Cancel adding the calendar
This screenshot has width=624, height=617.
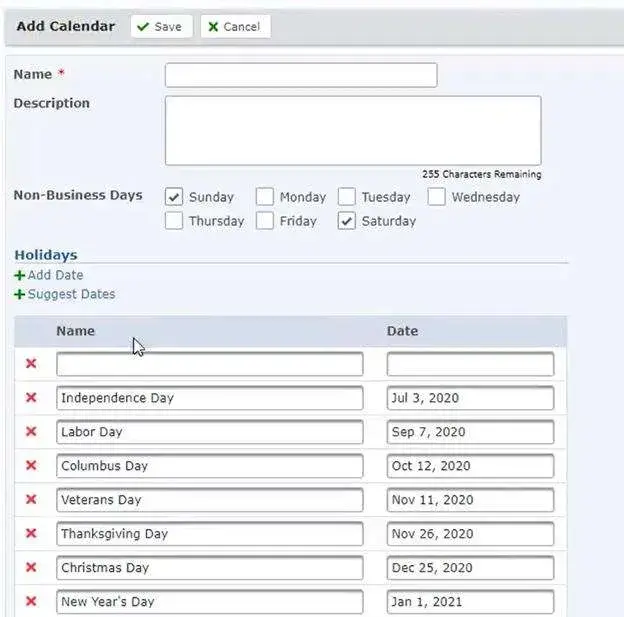pos(236,27)
